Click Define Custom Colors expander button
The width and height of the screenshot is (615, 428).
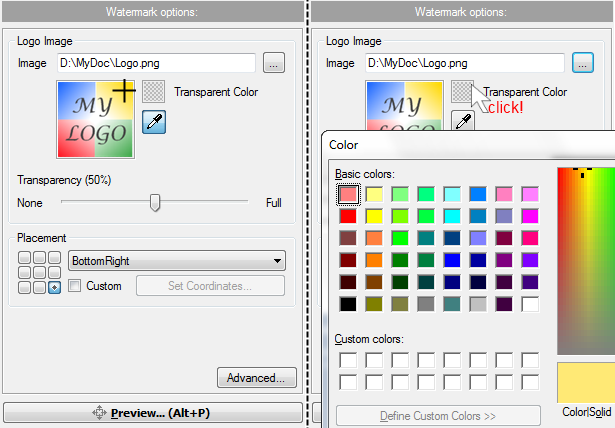tap(438, 416)
